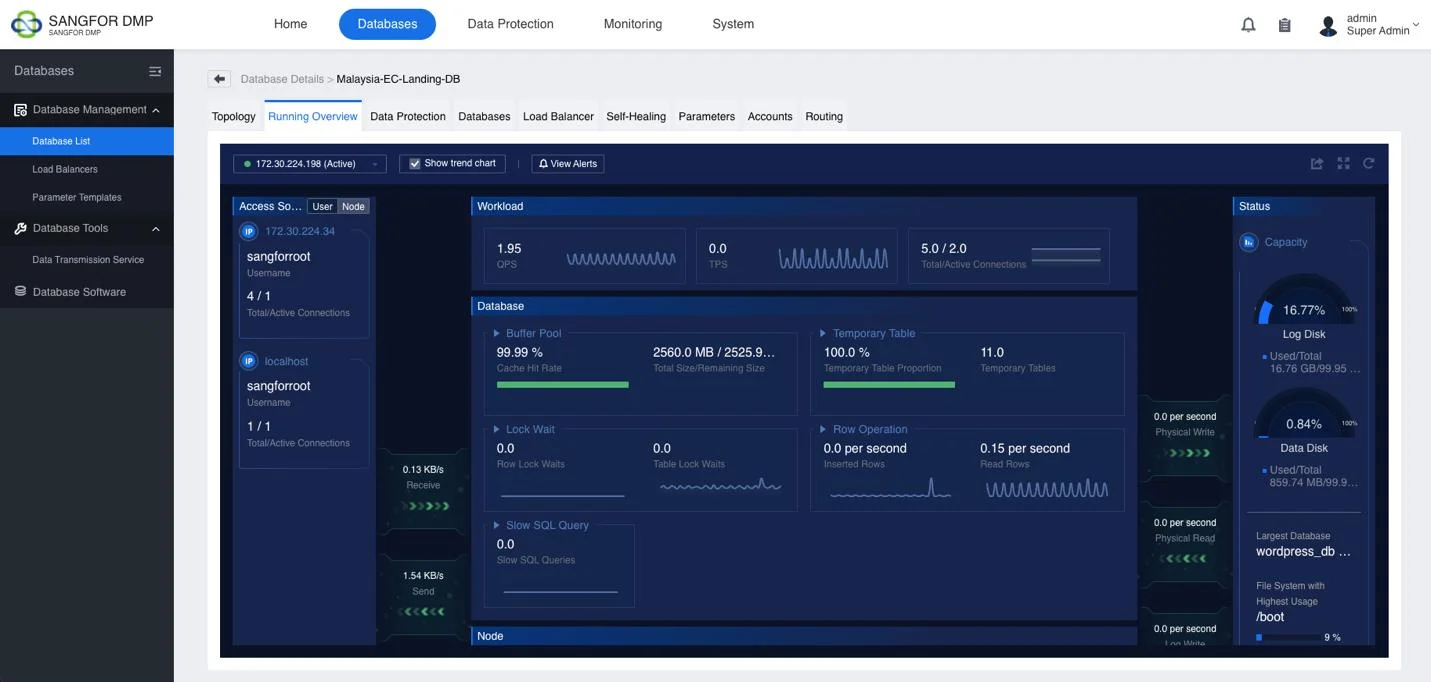Screen dimensions: 1431x682
Task: Click the Log Disk usage gauge
Action: [1304, 299]
